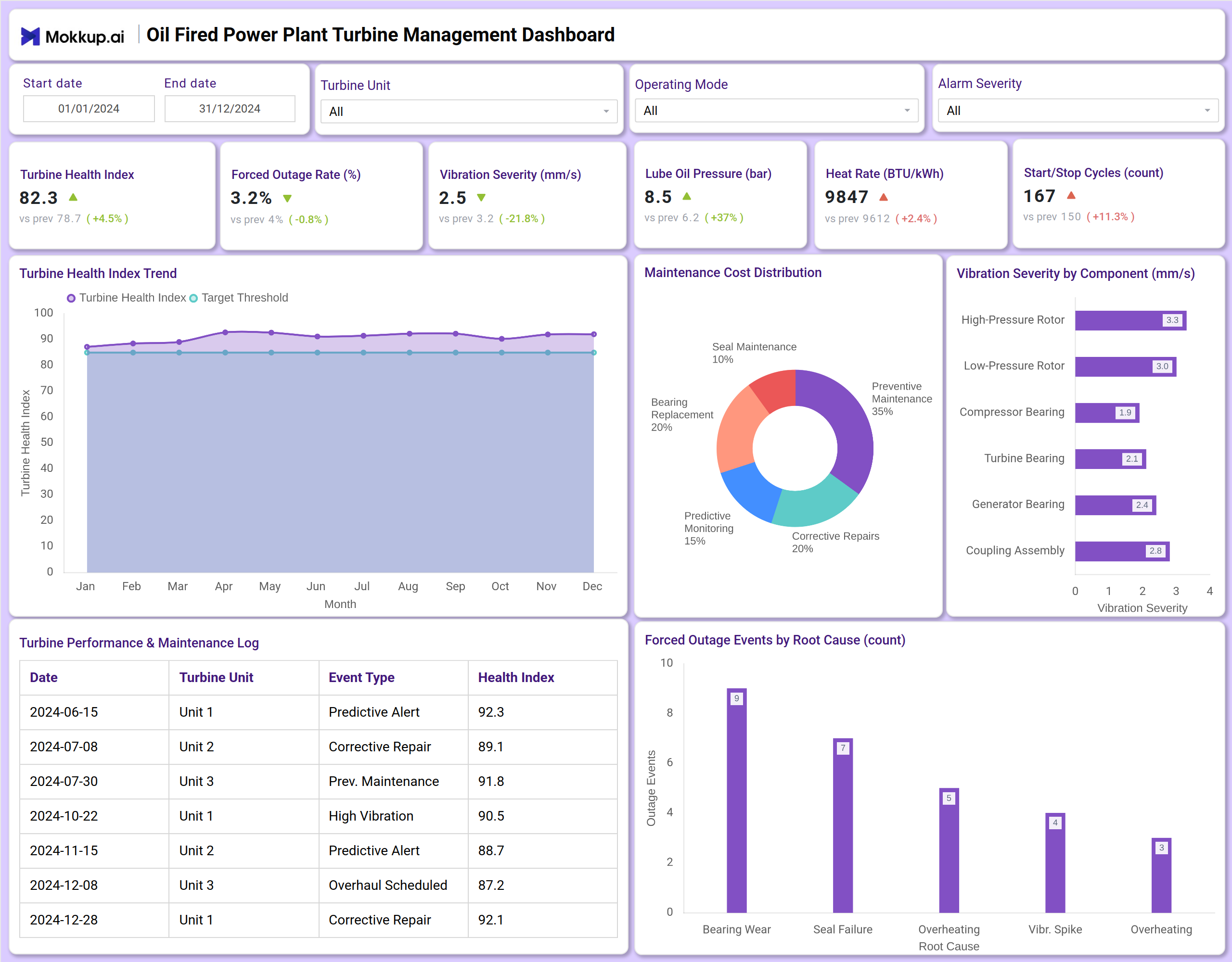This screenshot has height=962, width=1232.
Task: Click the Coupling Assembly bar 2.8
Action: coord(1122,552)
